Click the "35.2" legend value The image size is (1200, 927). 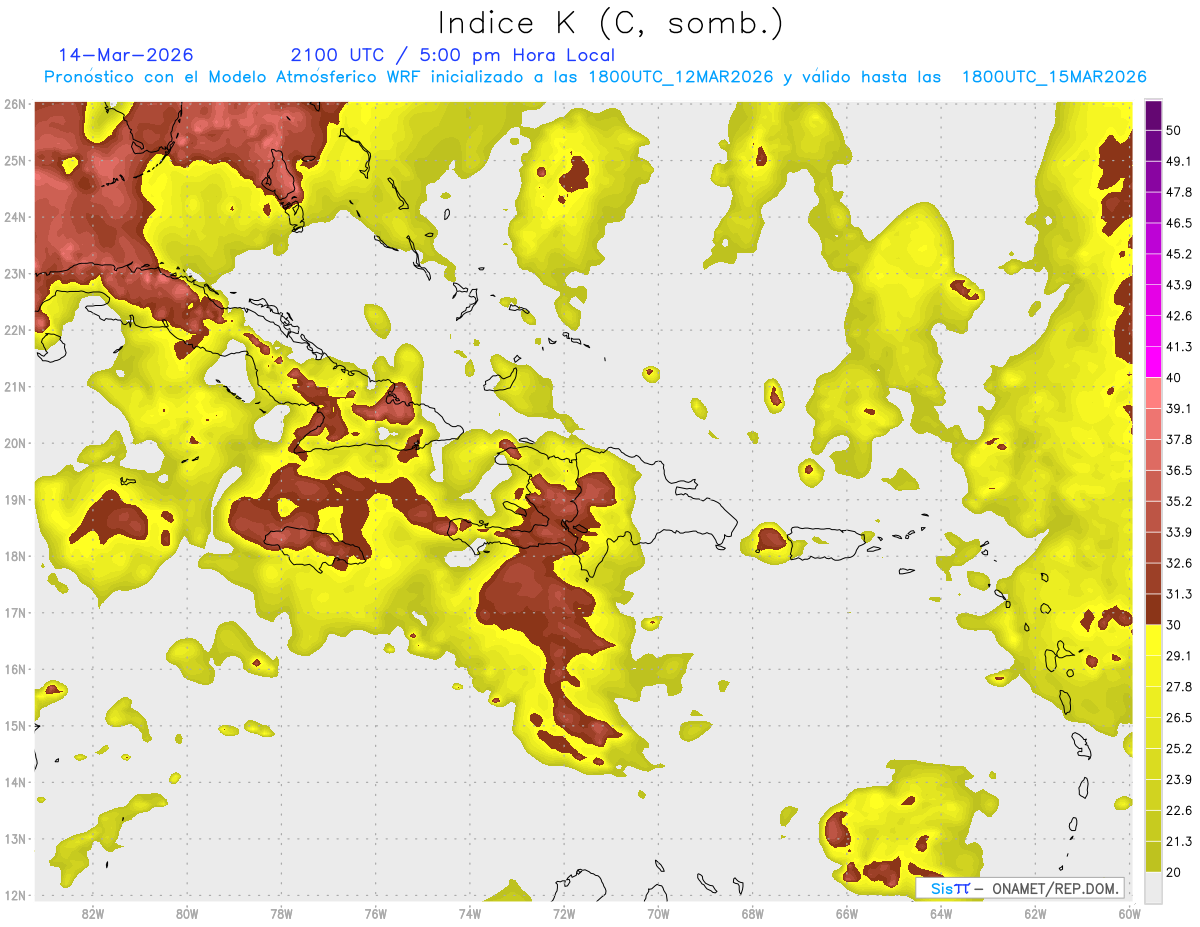[1179, 501]
